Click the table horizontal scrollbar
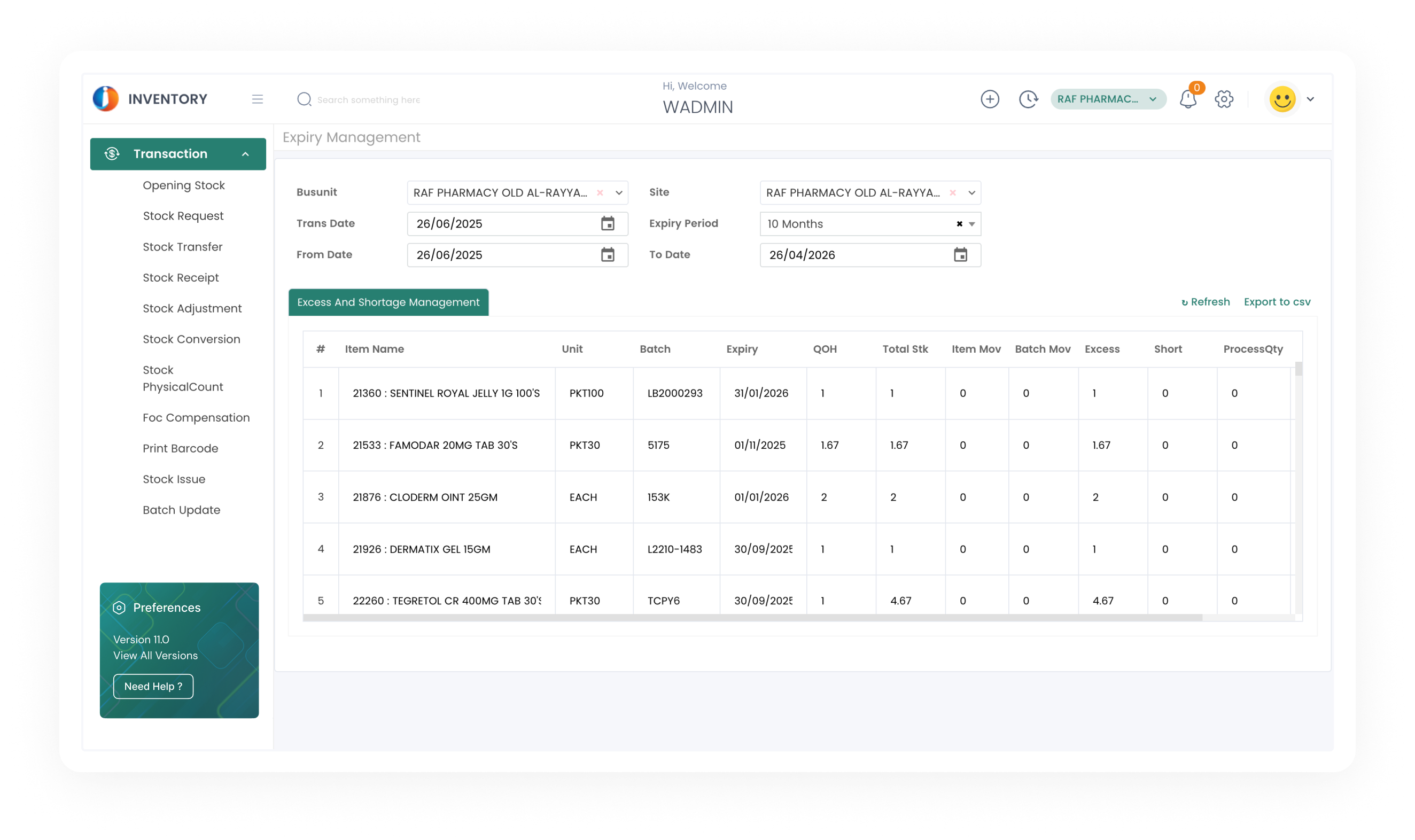This screenshot has height=840, width=1415. [752, 618]
